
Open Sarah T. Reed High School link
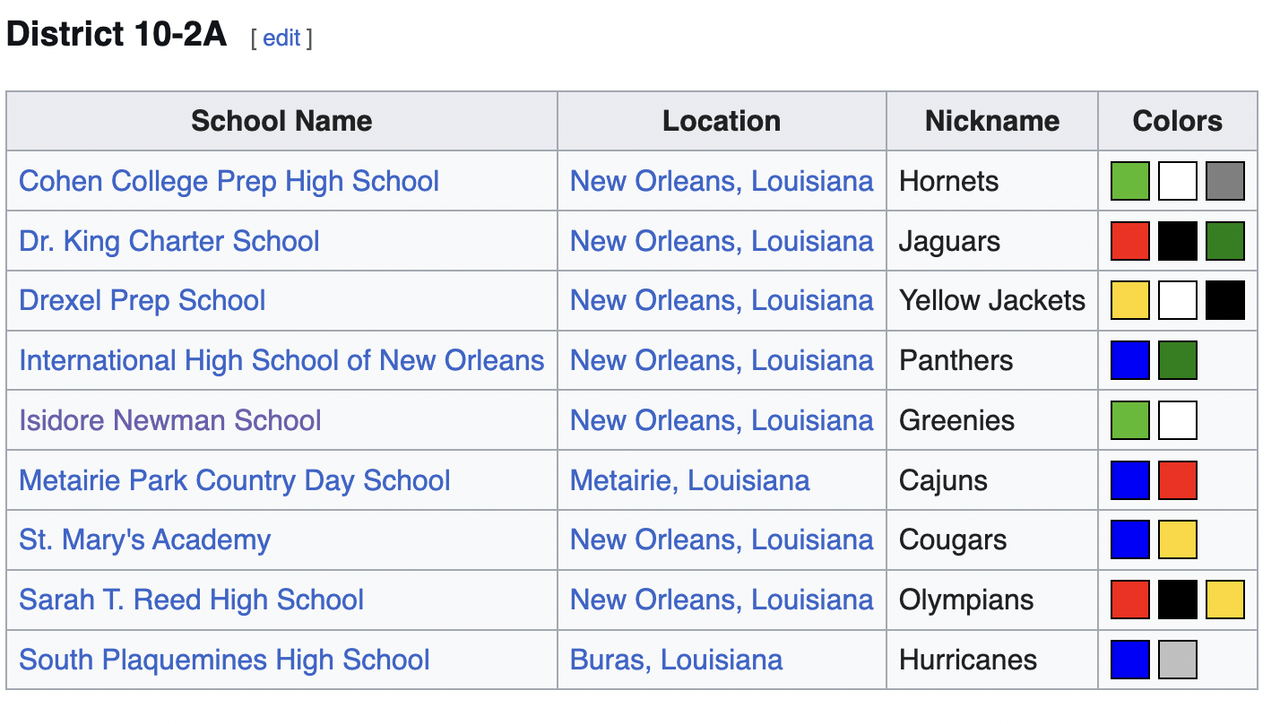[x=191, y=601]
